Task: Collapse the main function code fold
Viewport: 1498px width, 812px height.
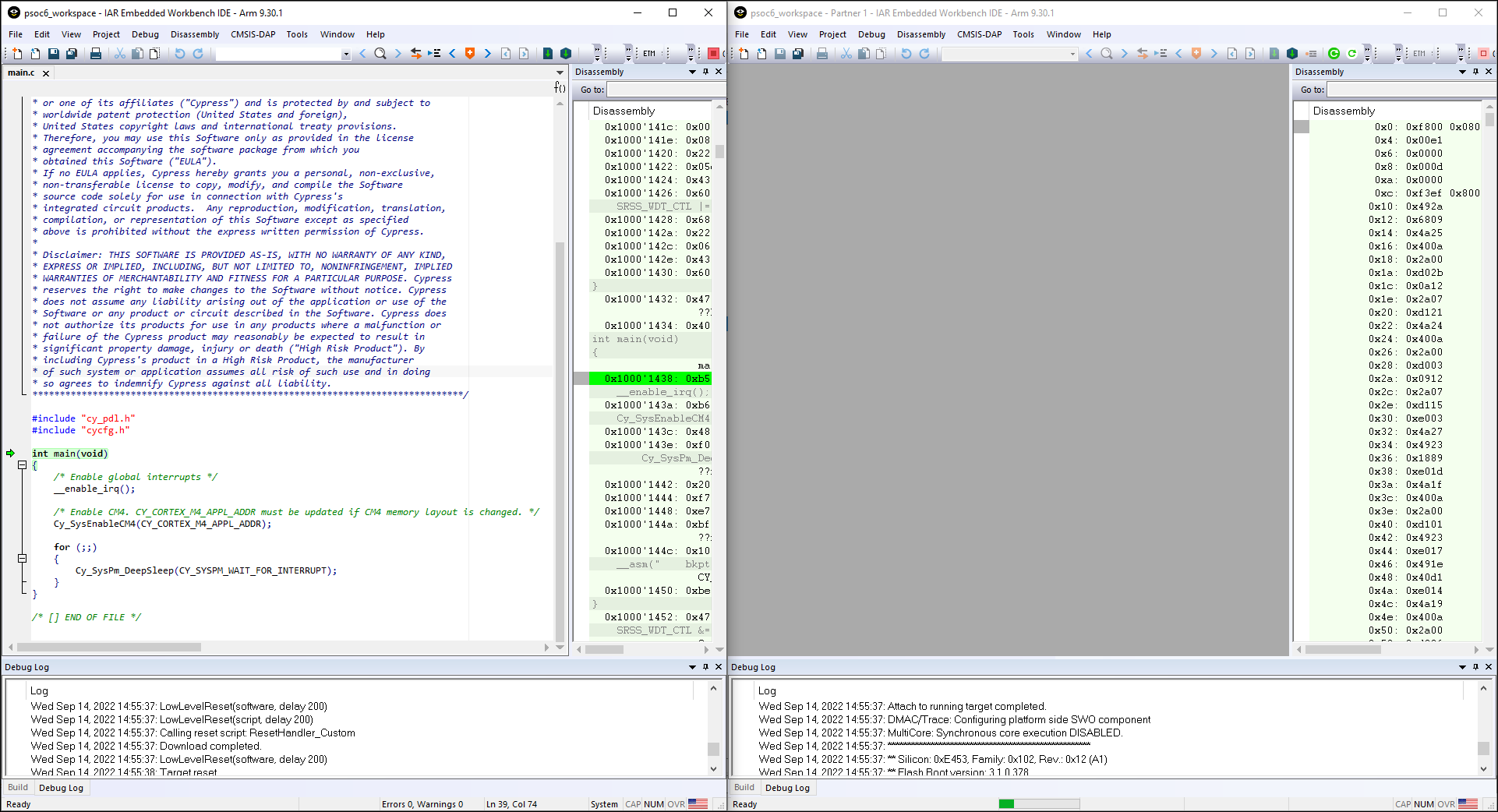Action: click(x=22, y=465)
